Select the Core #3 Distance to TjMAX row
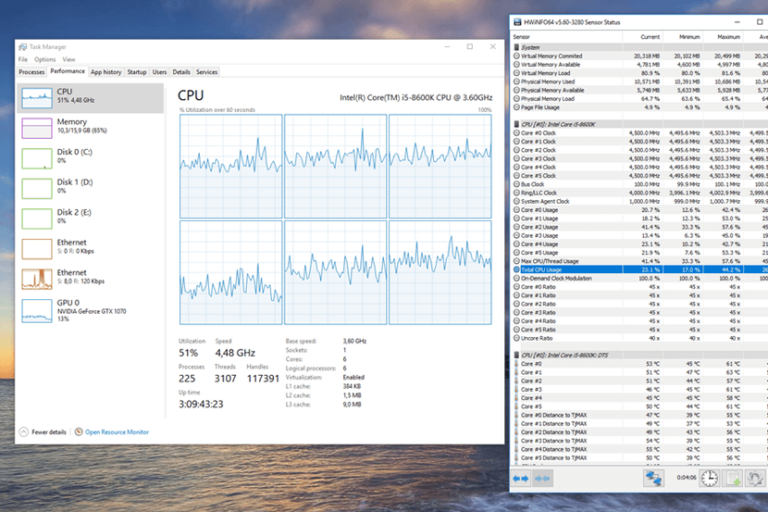Viewport: 768px width, 512px height. pyautogui.click(x=639, y=440)
